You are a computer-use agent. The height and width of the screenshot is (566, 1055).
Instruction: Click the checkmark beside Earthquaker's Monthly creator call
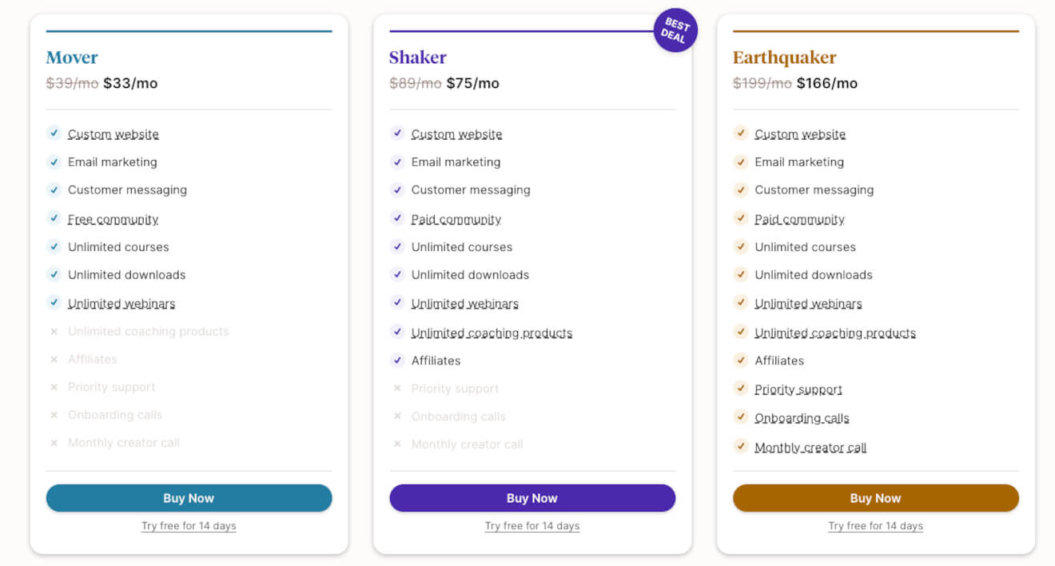tap(741, 446)
